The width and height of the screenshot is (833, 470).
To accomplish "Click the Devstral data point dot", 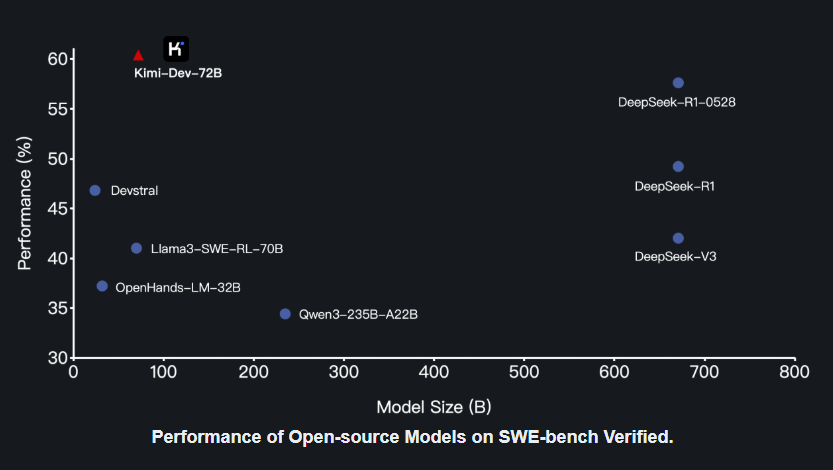I will 95,190.
